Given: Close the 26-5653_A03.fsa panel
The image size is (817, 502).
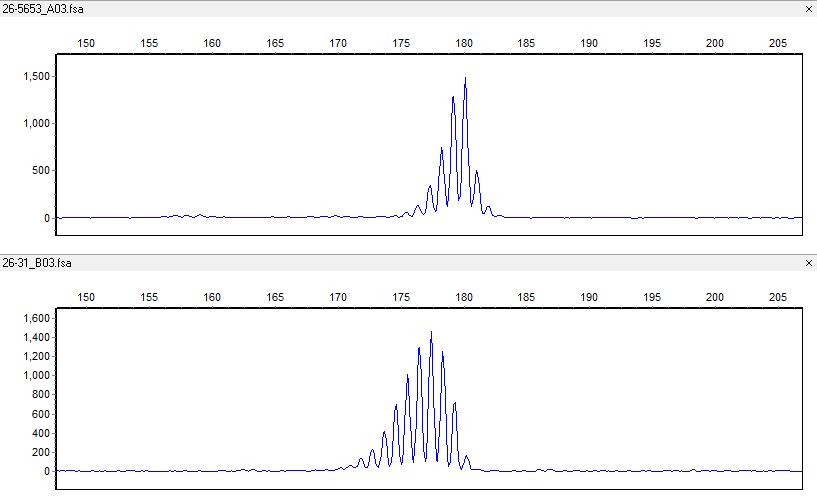Looking at the screenshot, I should 808,9.
